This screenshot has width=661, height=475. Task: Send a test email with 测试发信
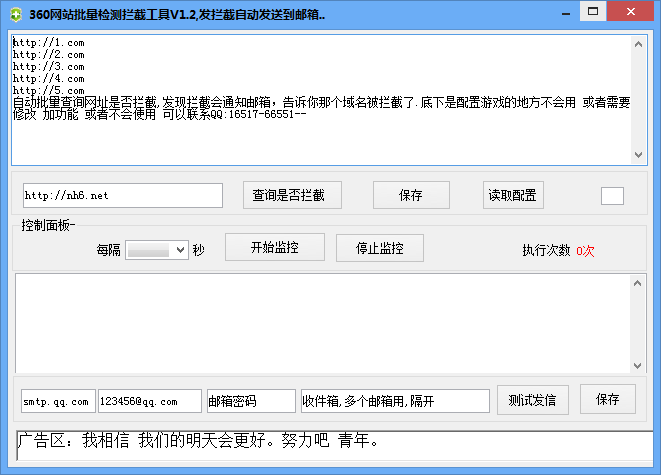(532, 400)
